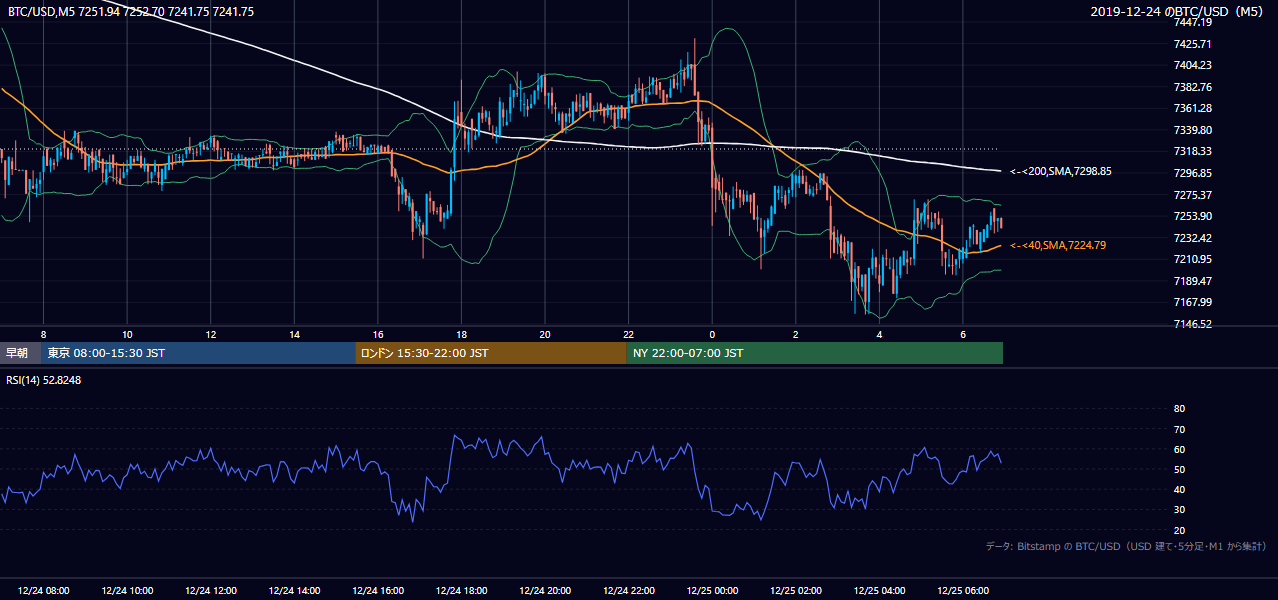Click hour marker 22 under price chart
Viewport: 1278px width, 600px height.
tap(628, 334)
